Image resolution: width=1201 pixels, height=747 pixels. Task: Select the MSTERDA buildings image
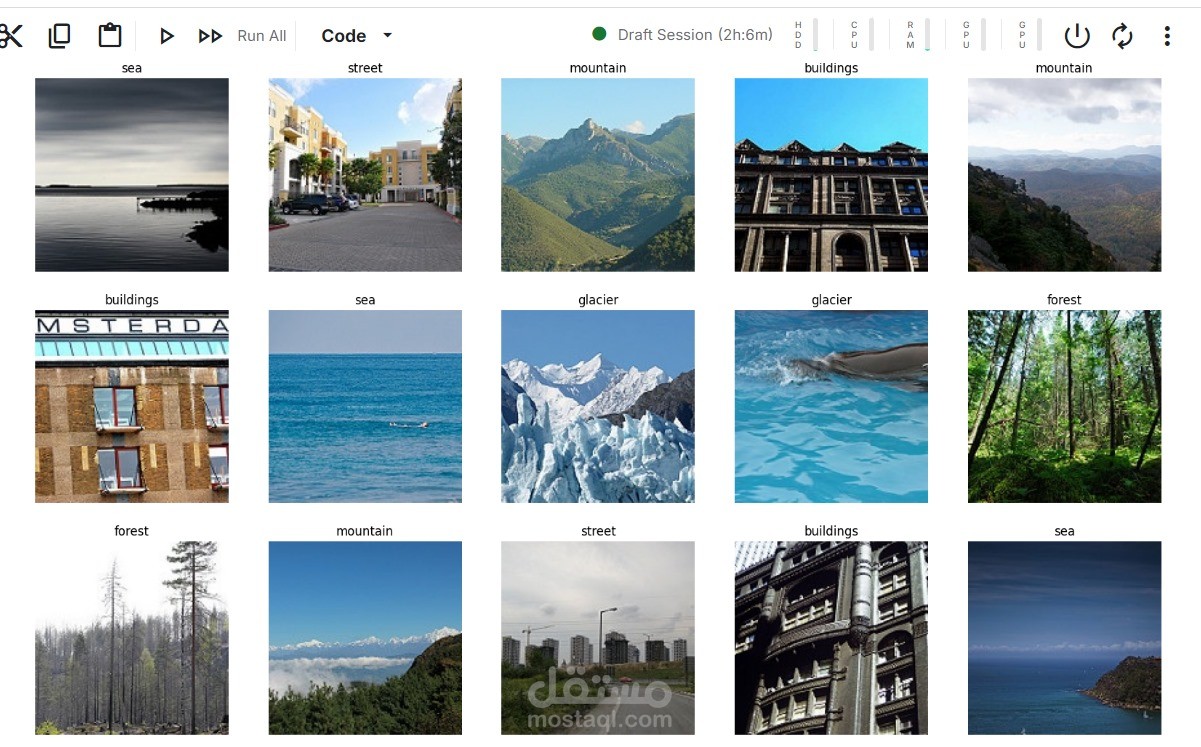click(x=131, y=405)
